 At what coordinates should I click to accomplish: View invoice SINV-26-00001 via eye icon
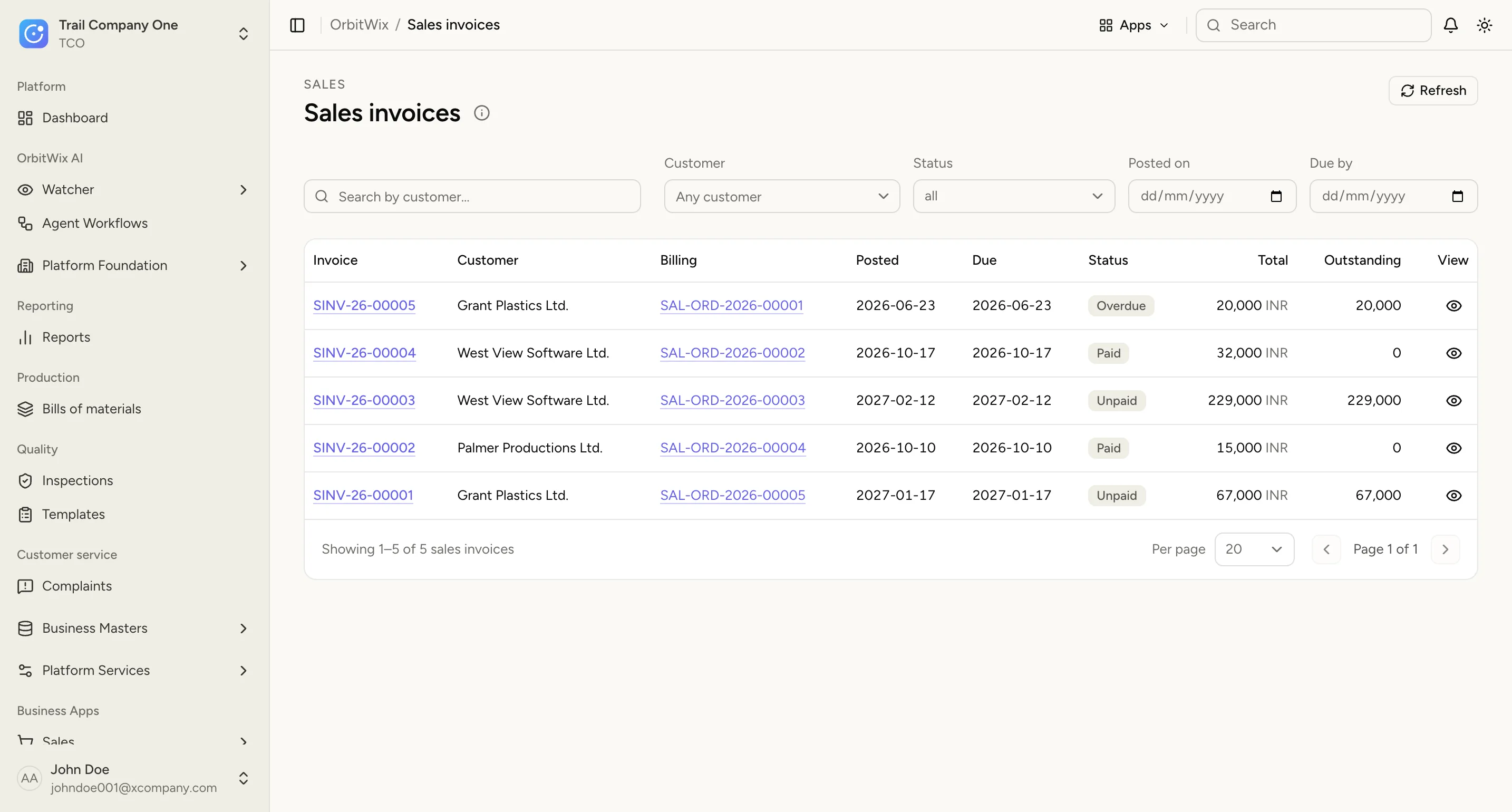[x=1453, y=496]
